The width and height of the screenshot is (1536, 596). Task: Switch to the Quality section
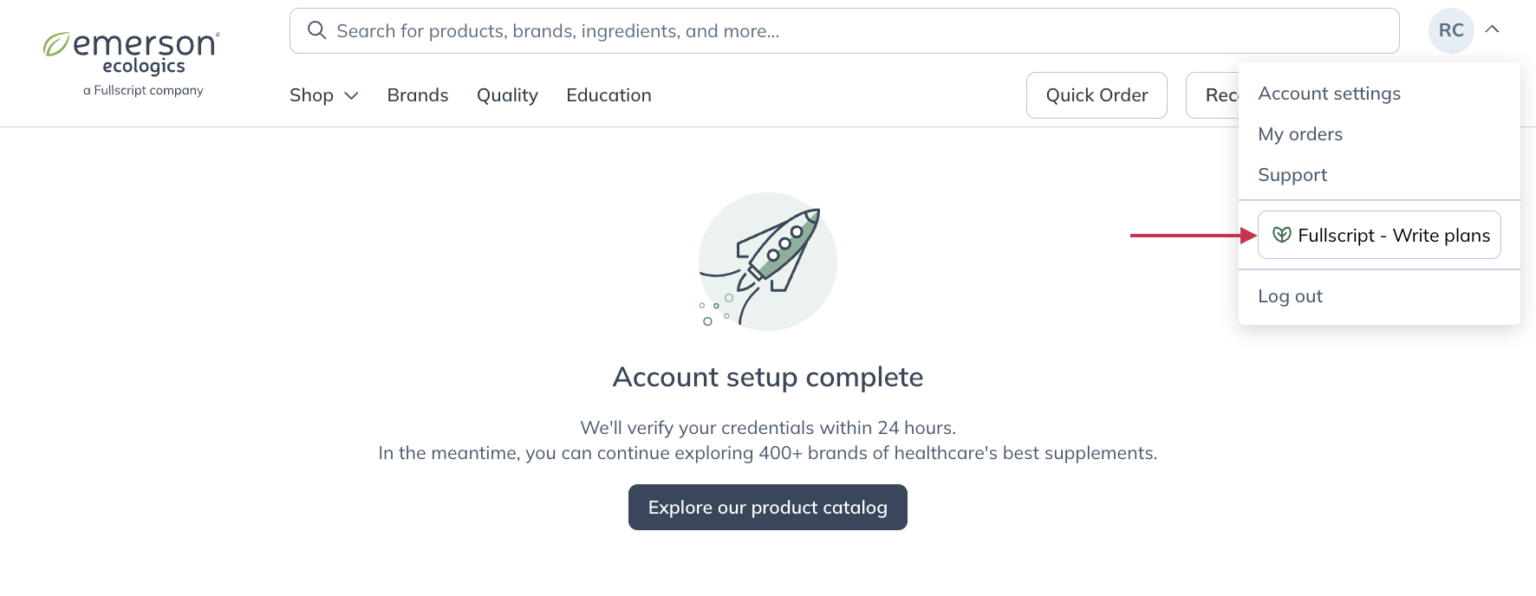point(507,95)
